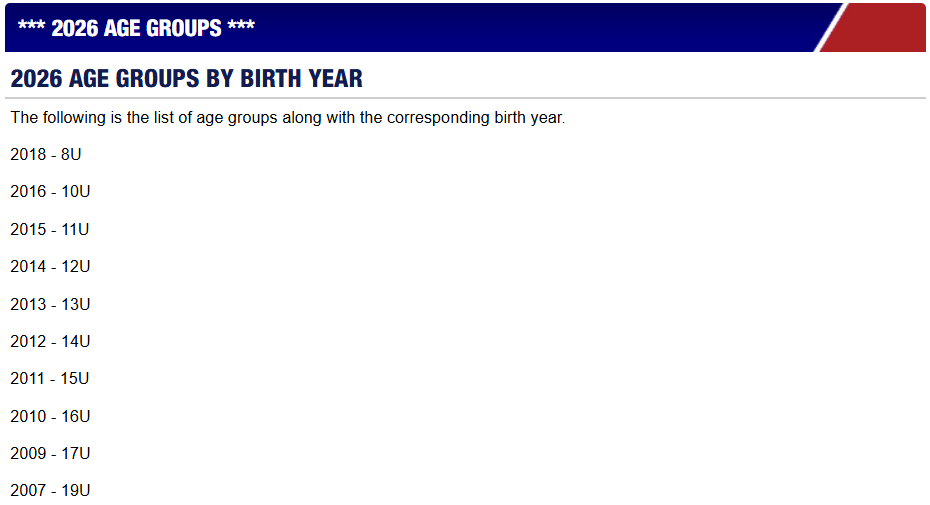The width and height of the screenshot is (930, 505).
Task: Select the '2016 - 10U' entry
Action: tap(50, 192)
